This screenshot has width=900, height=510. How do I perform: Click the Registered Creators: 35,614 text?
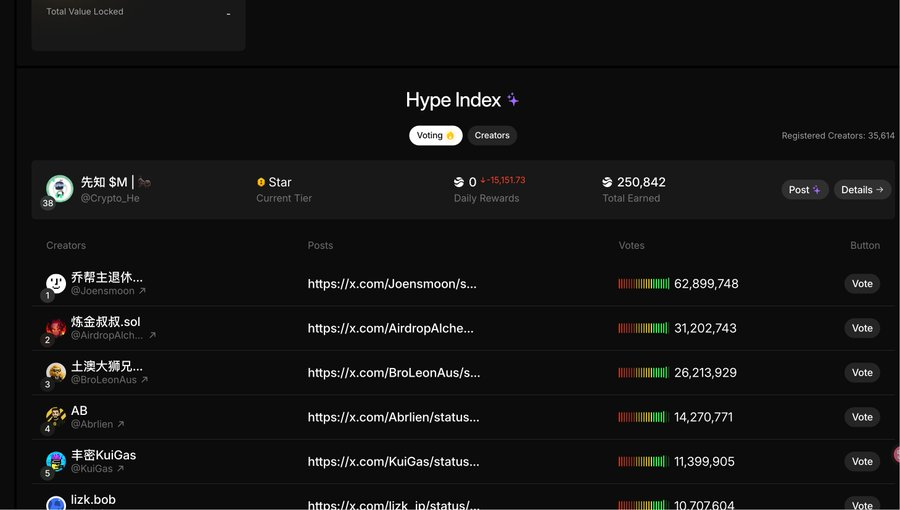(x=838, y=136)
